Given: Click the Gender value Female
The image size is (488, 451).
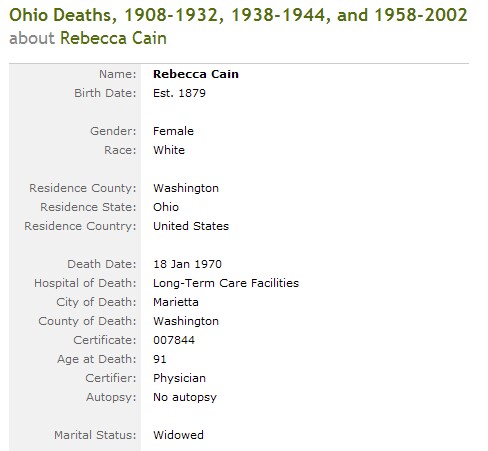Looking at the screenshot, I should pyautogui.click(x=173, y=131).
